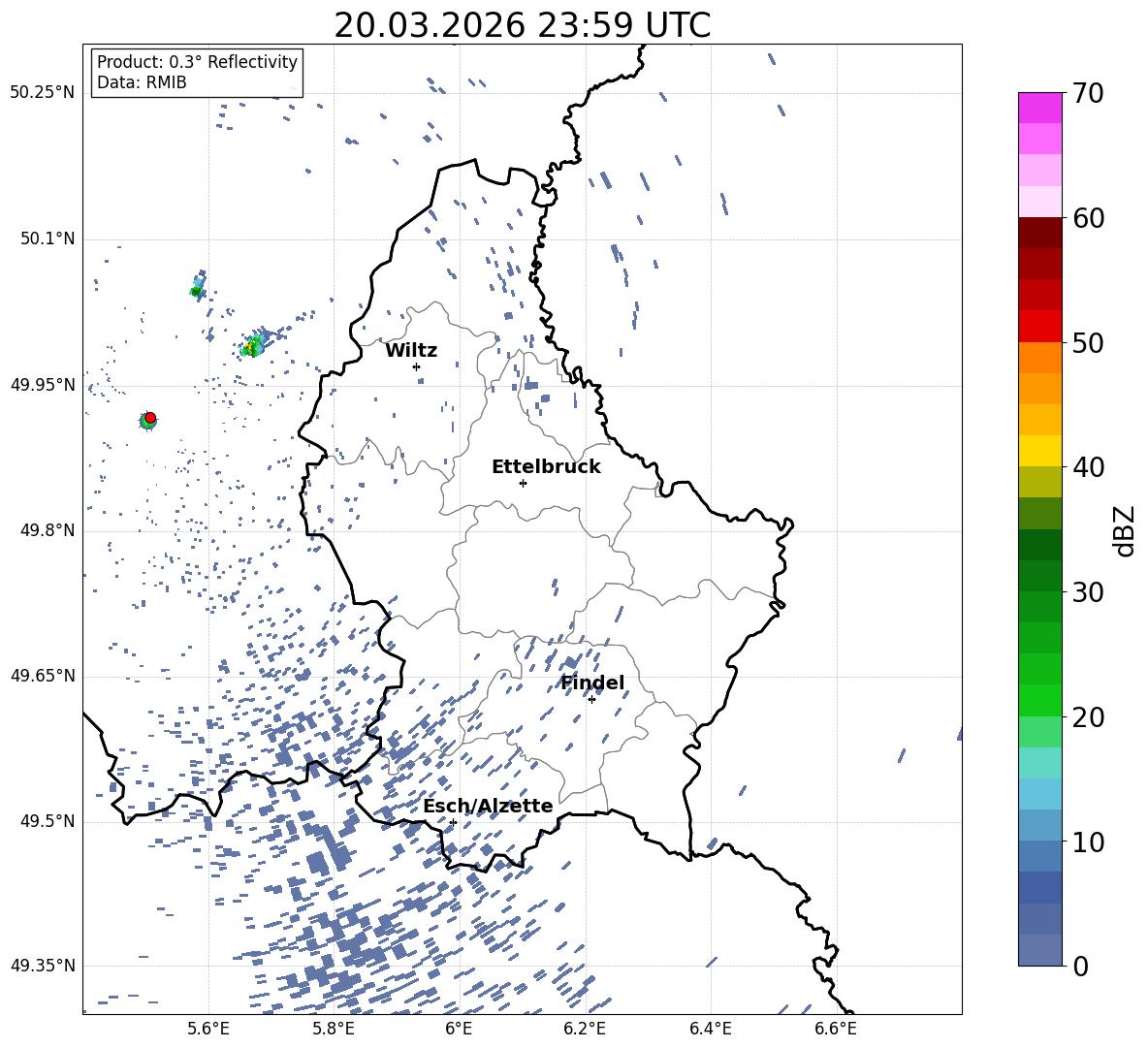
Task: Click the 49.5°N latitude label
Action: point(48,821)
